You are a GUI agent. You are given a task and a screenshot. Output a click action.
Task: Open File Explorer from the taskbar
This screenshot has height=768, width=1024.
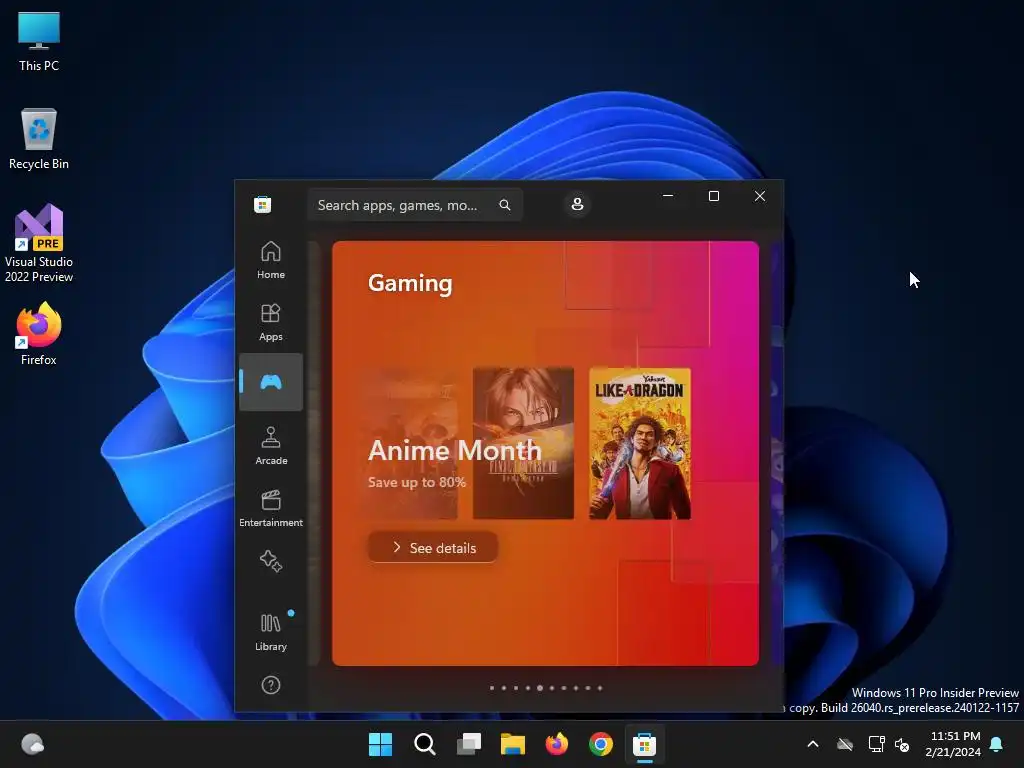point(513,744)
